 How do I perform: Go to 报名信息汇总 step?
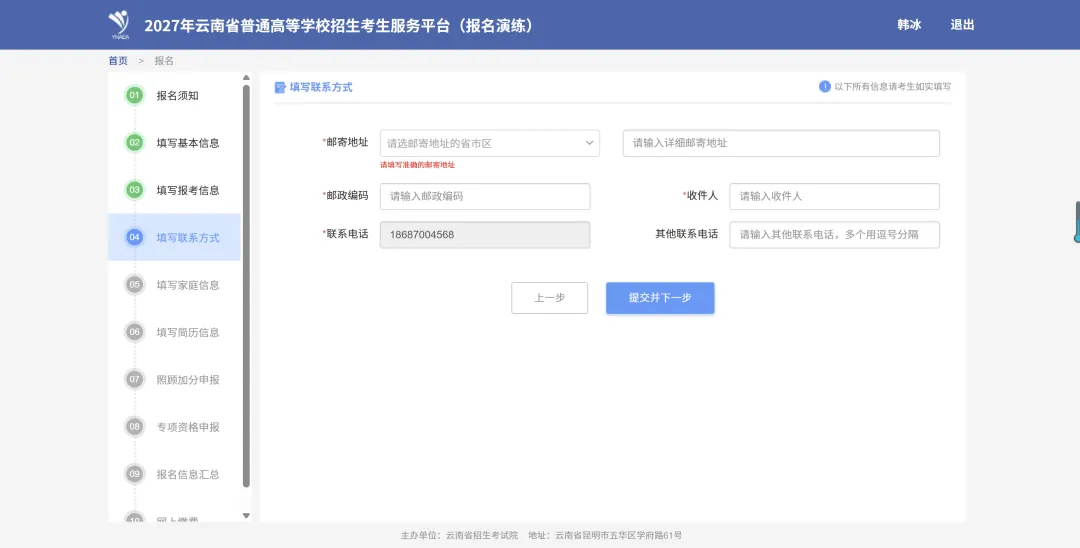point(174,474)
